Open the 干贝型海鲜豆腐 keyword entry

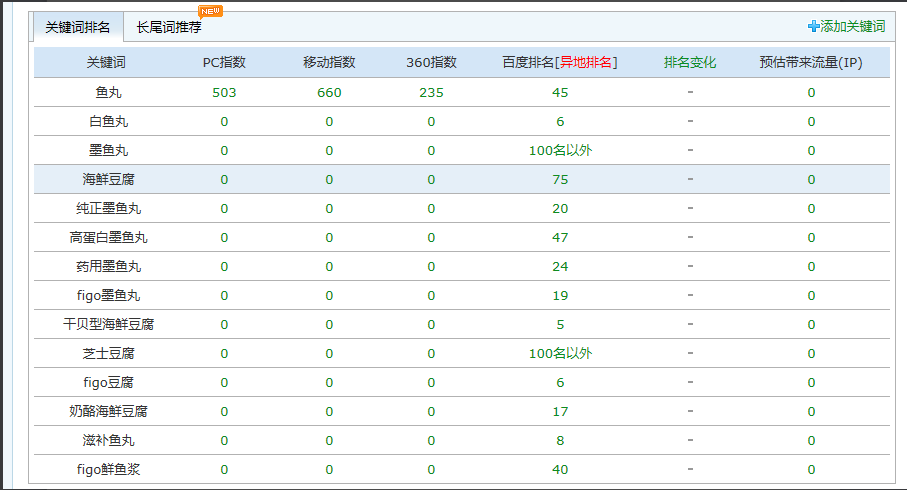pyautogui.click(x=107, y=324)
